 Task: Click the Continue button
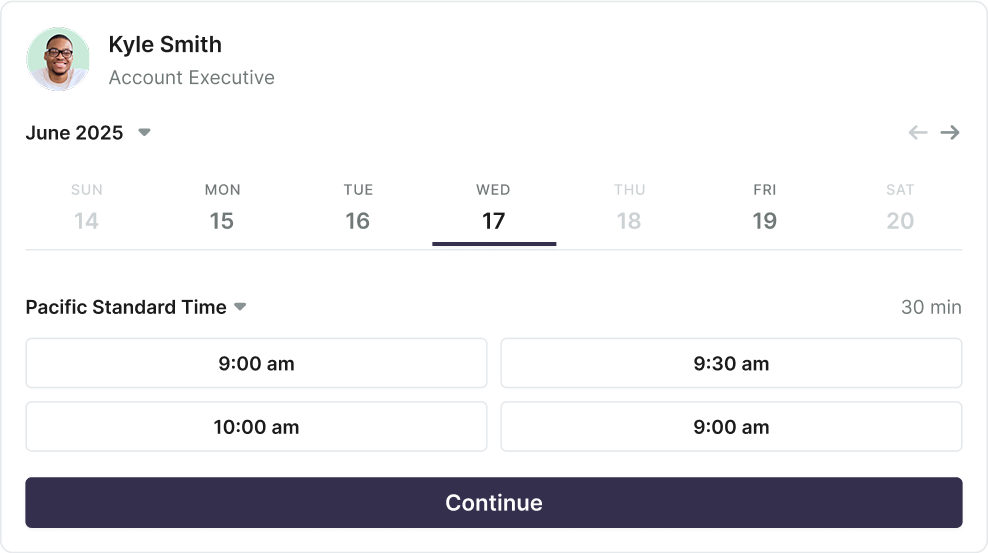click(x=494, y=503)
